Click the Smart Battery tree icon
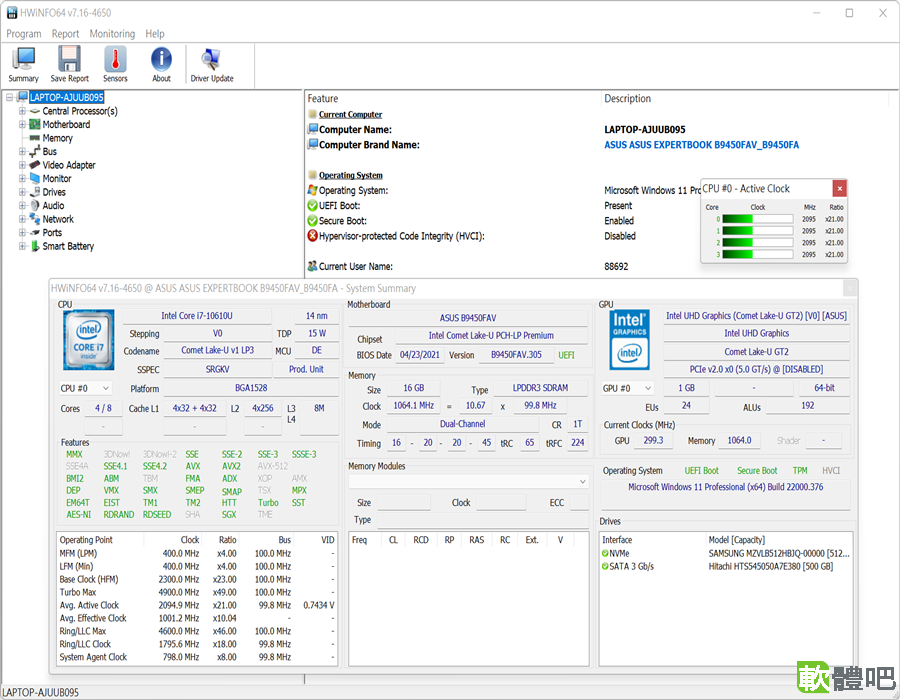The image size is (900, 700). point(35,246)
